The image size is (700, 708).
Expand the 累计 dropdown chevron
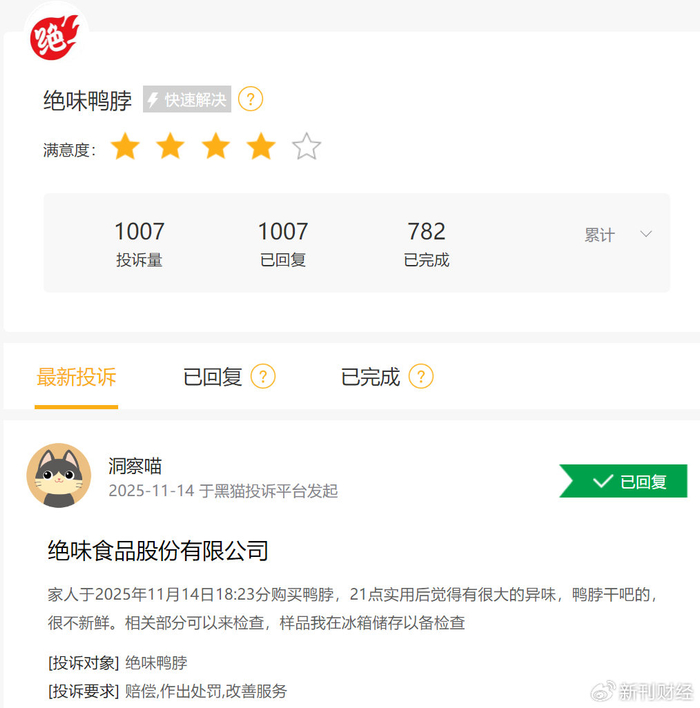click(646, 234)
